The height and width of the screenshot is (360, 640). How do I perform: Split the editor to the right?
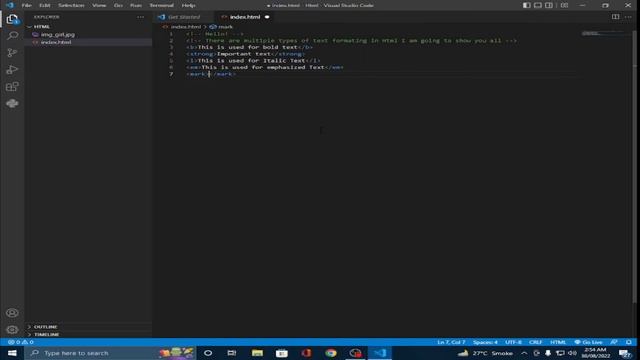615,17
